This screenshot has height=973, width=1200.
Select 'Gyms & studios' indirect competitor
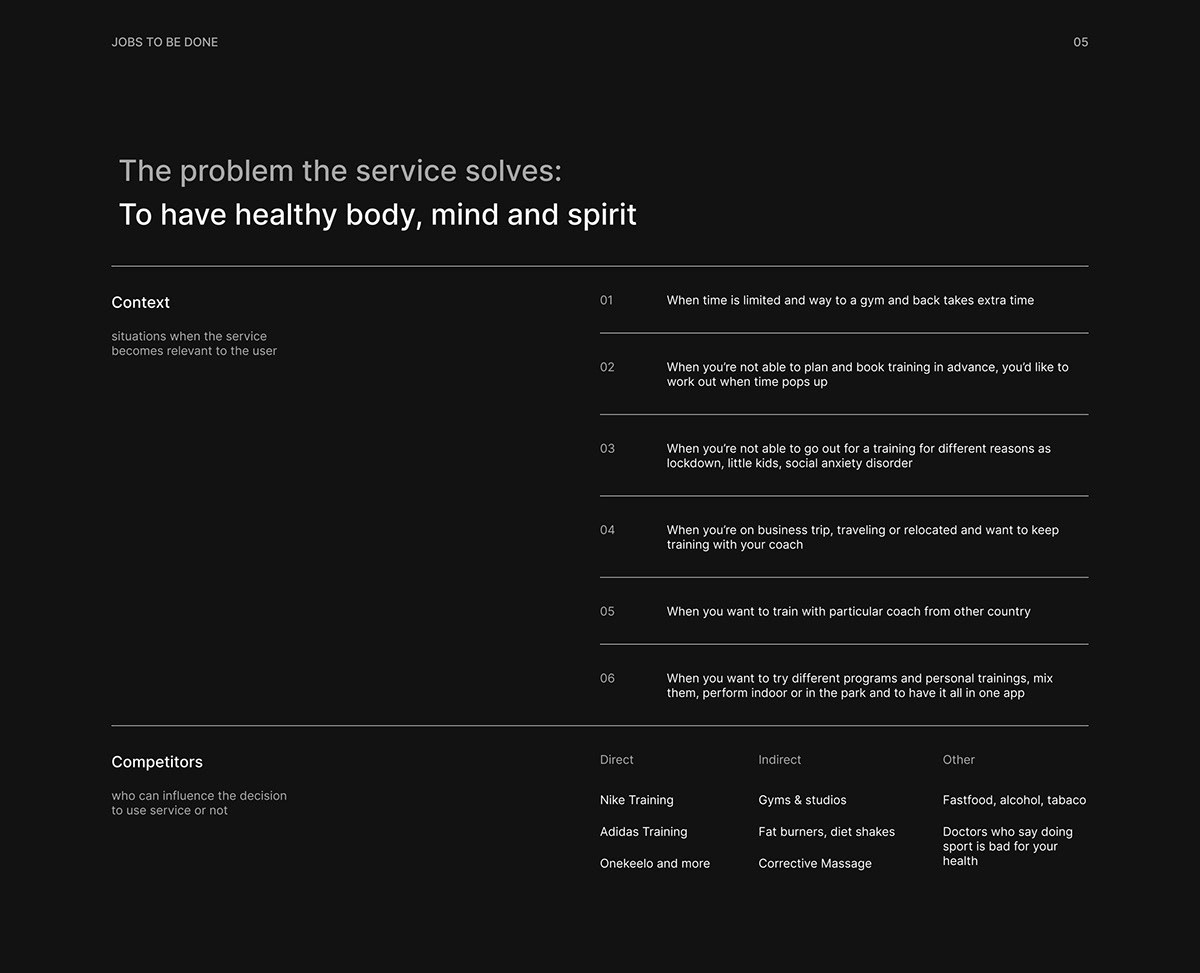802,800
